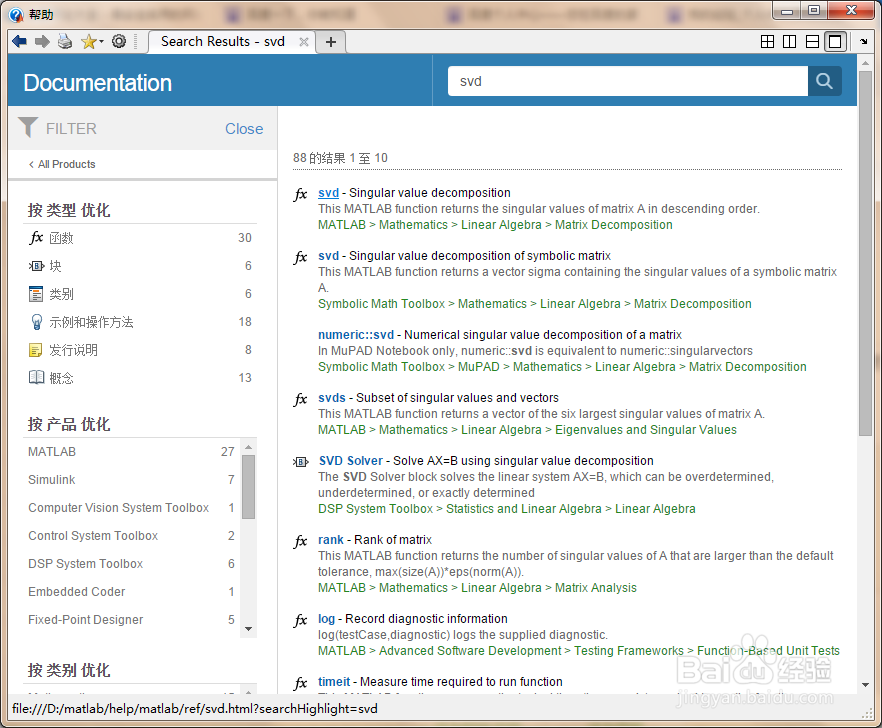Open Statistics and Linear Algebra breadcrumb
Viewport: 882px width, 728px height.
point(524,509)
